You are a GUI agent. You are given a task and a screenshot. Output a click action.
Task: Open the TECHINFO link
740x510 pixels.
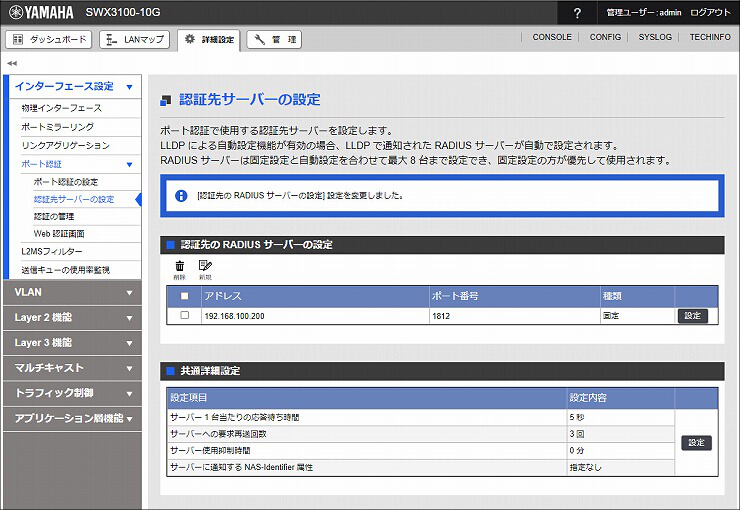(x=710, y=37)
